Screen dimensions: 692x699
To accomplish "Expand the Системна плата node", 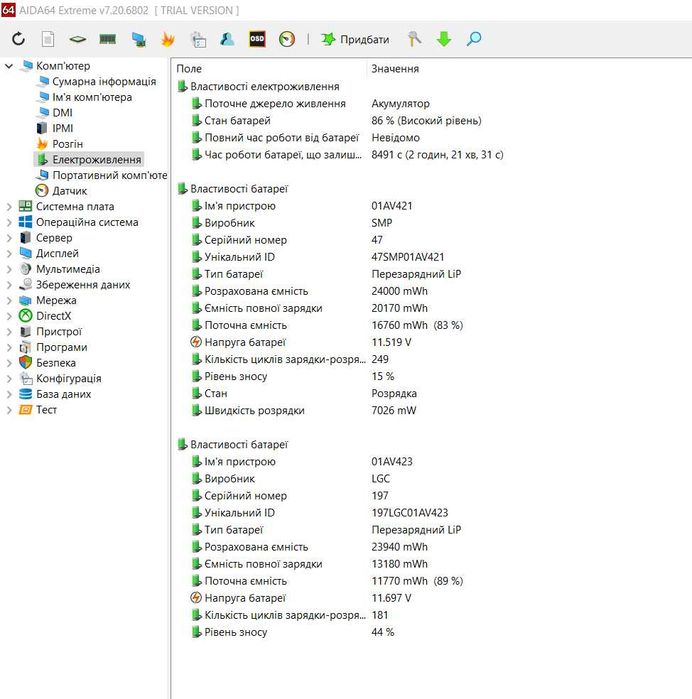I will 9,207.
